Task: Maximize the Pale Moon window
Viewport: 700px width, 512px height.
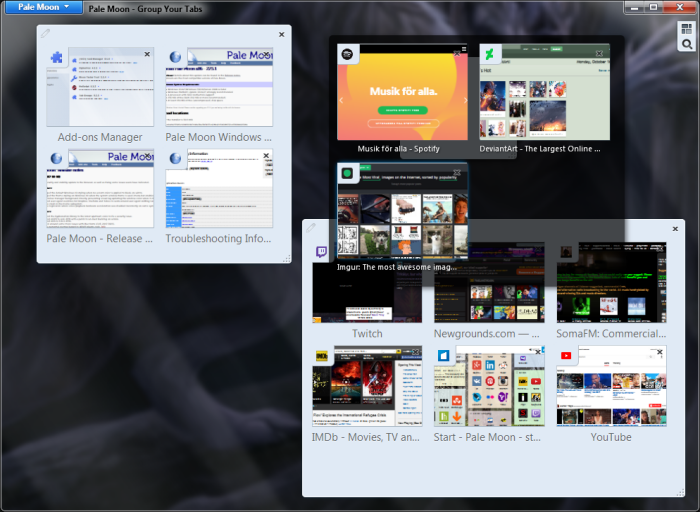Action: [653, 7]
